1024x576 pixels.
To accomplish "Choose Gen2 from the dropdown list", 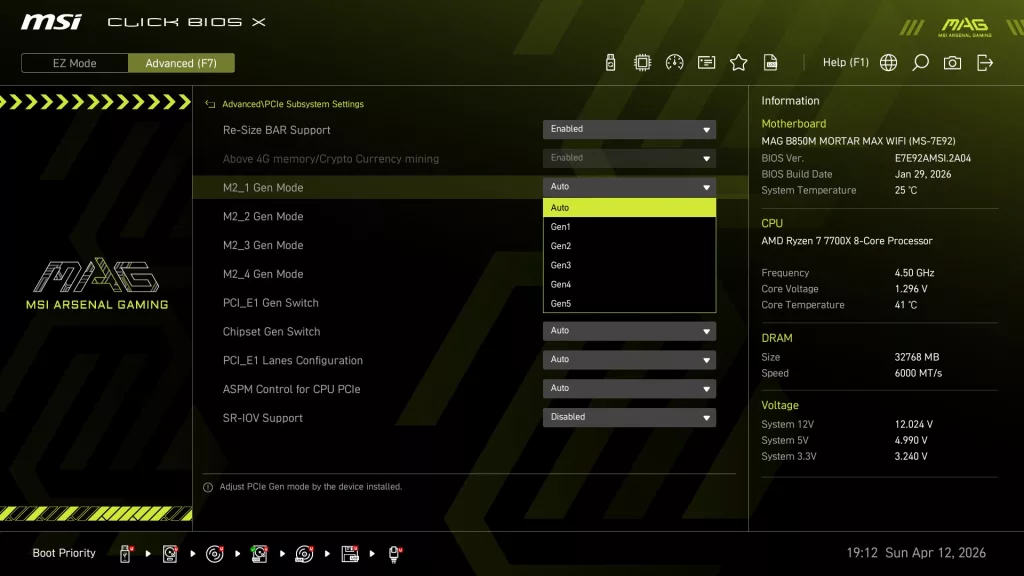I will [x=629, y=246].
